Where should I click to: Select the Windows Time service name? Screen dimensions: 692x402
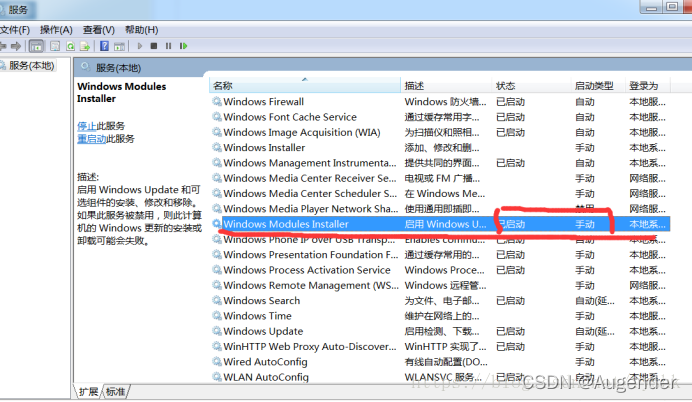coord(257,316)
